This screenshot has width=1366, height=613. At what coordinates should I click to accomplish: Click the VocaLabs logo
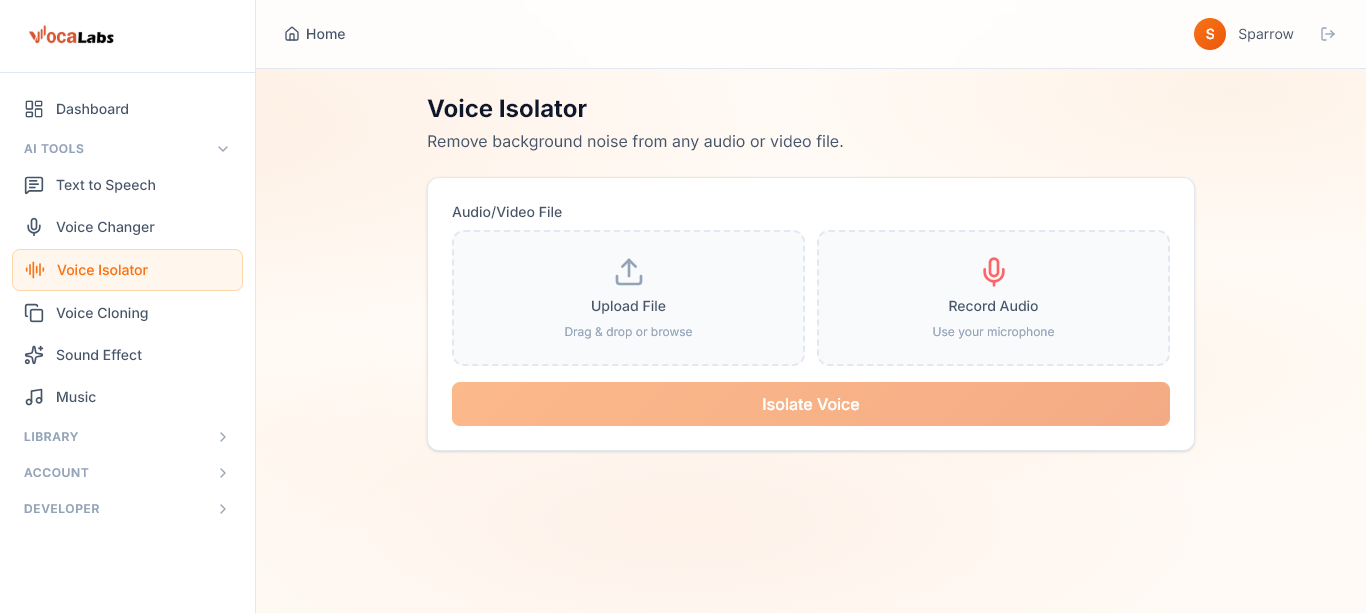point(70,35)
